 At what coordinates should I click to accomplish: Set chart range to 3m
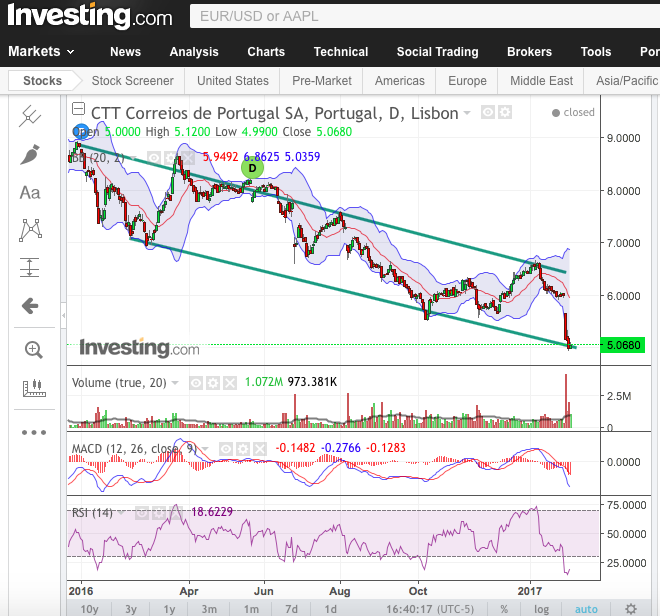pyautogui.click(x=209, y=609)
